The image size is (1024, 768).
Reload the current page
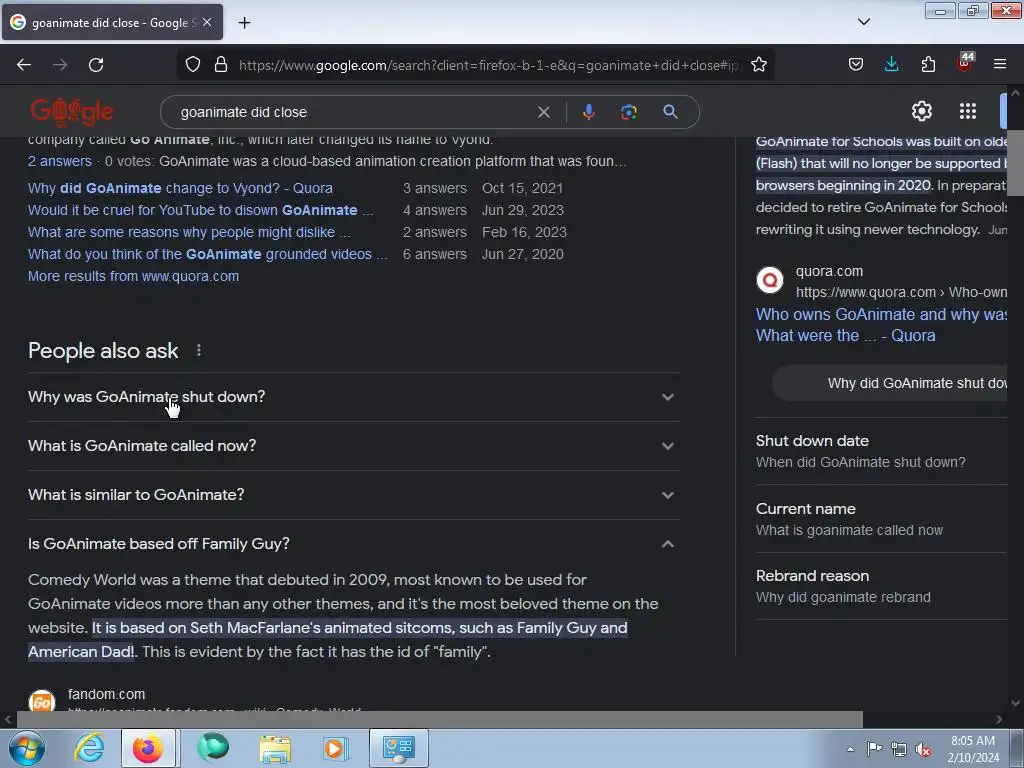click(x=96, y=65)
